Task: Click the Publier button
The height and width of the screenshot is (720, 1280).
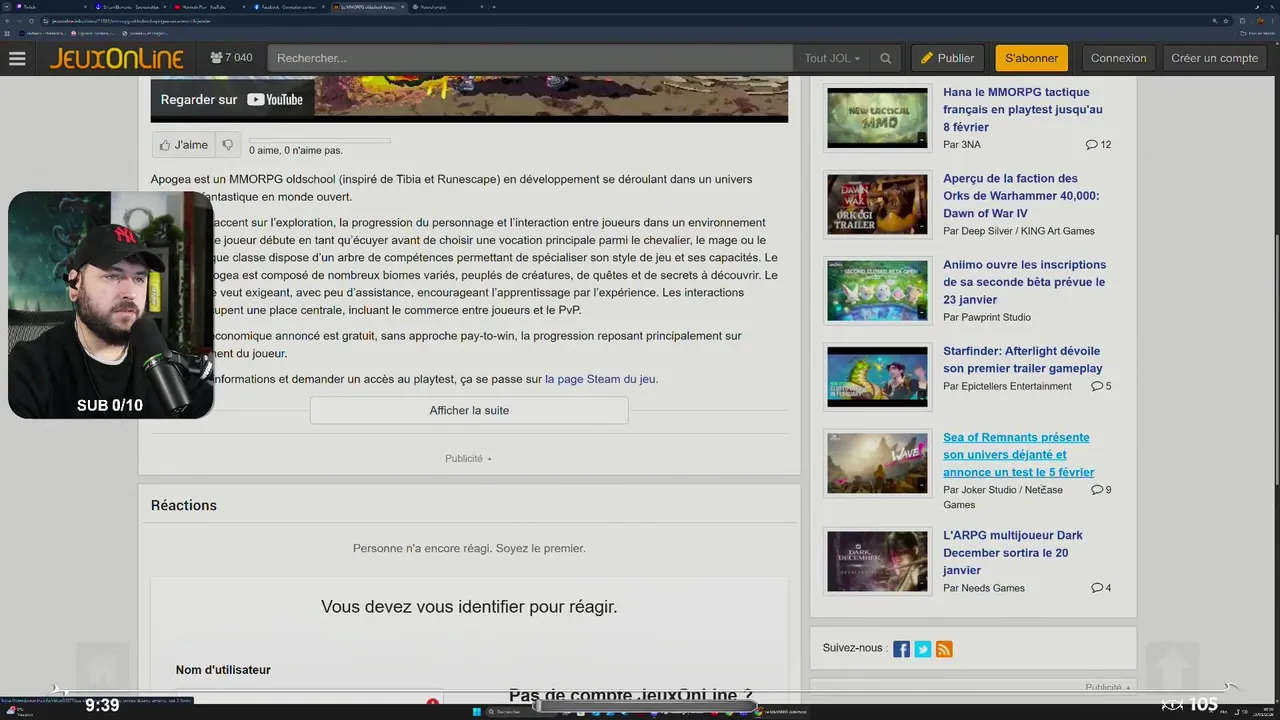Action: click(x=948, y=58)
